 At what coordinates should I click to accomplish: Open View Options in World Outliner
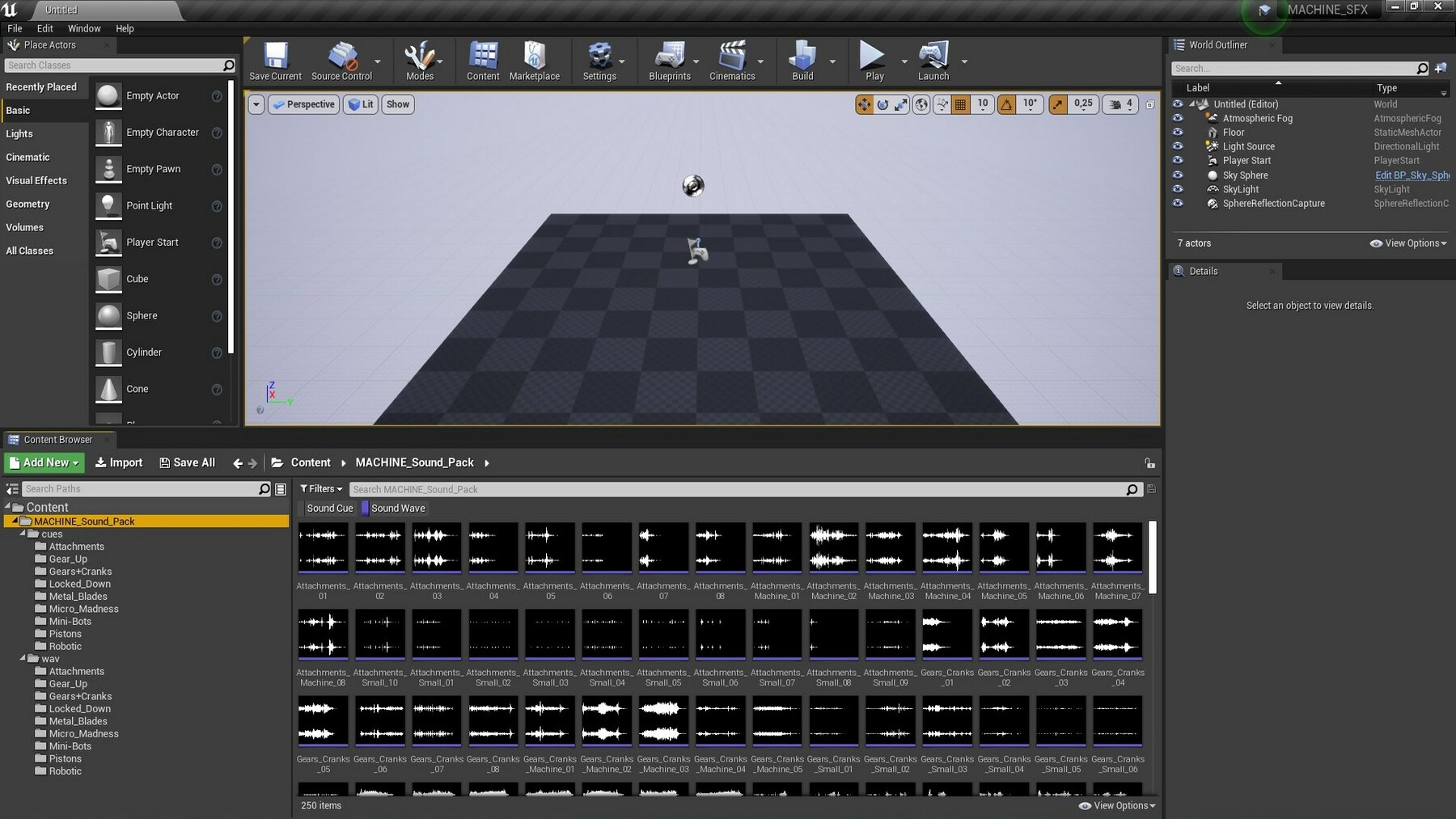1408,243
